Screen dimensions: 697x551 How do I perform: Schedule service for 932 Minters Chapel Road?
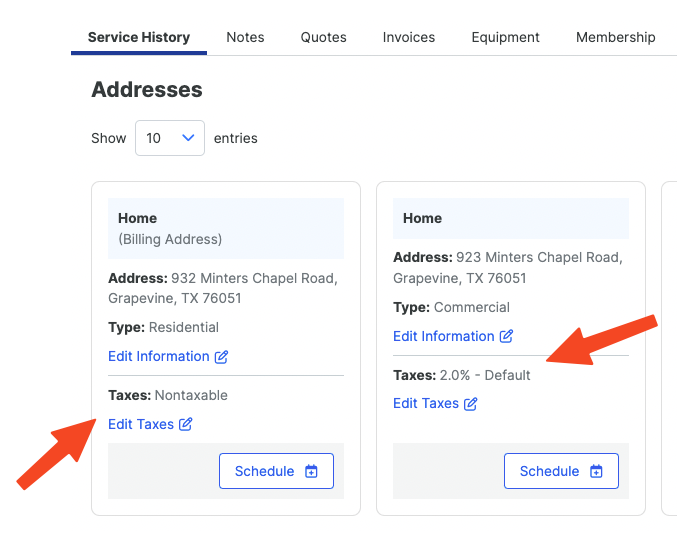coord(276,471)
